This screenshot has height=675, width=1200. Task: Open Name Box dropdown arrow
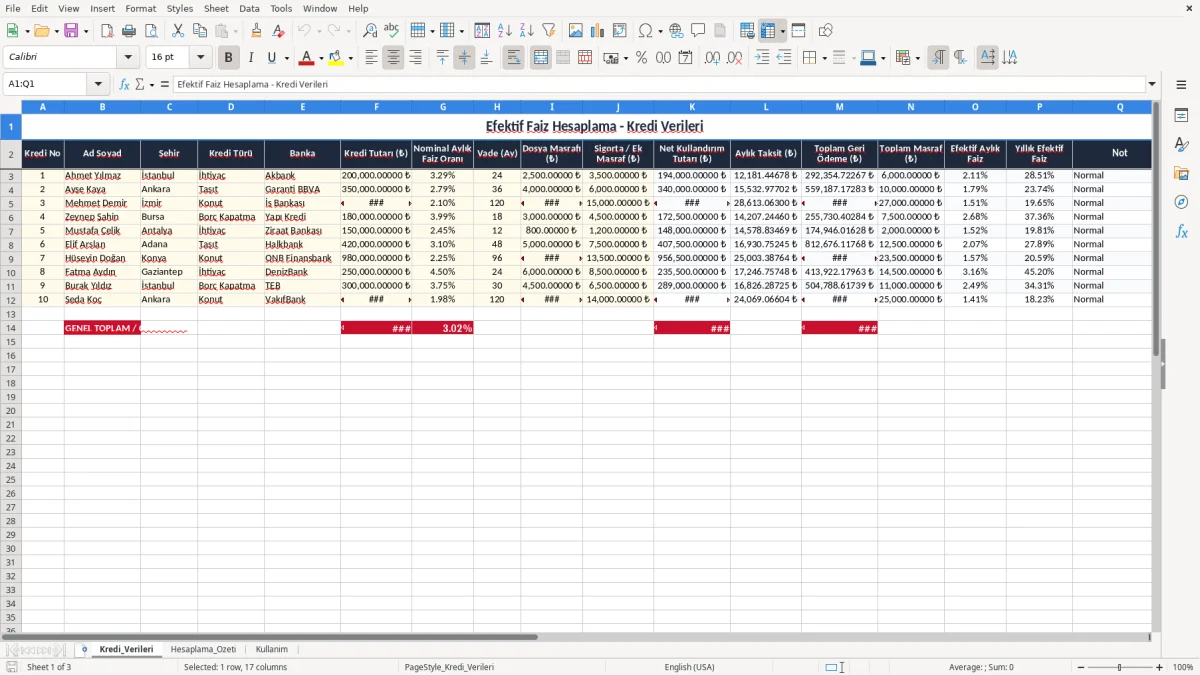[x=98, y=84]
